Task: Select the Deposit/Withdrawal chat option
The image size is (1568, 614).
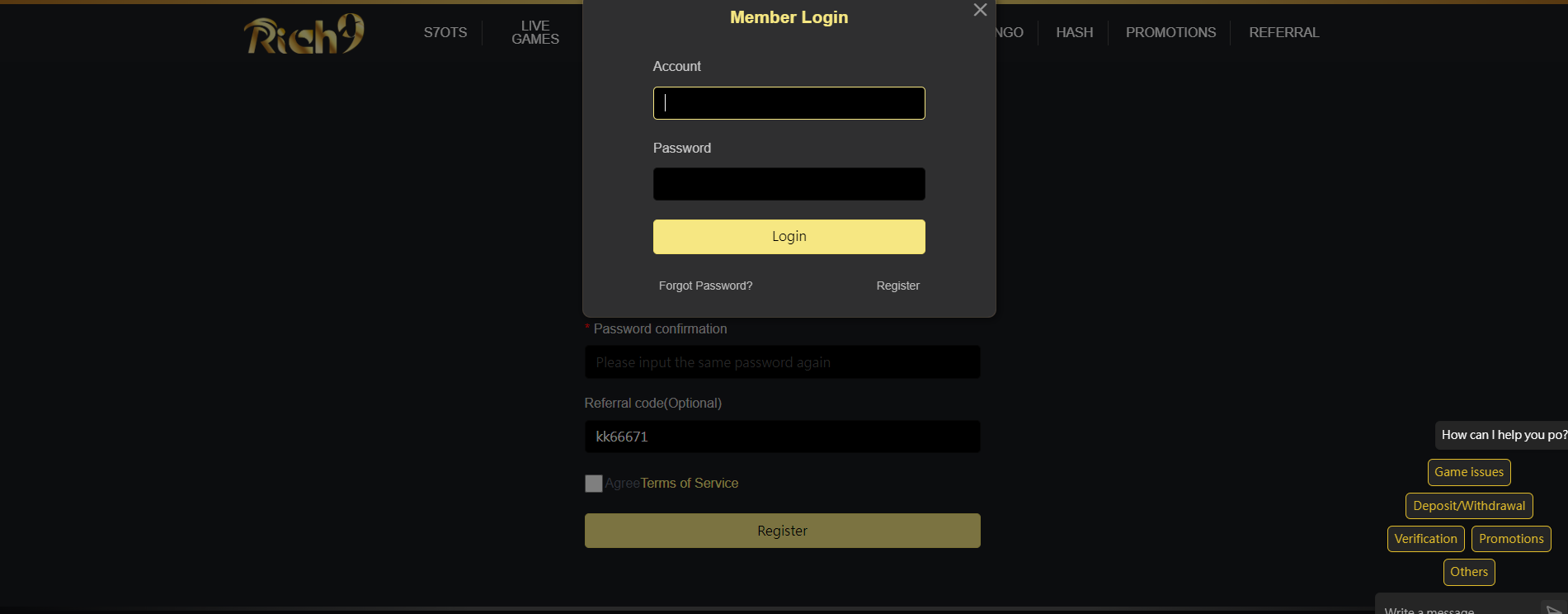Action: 1468,505
